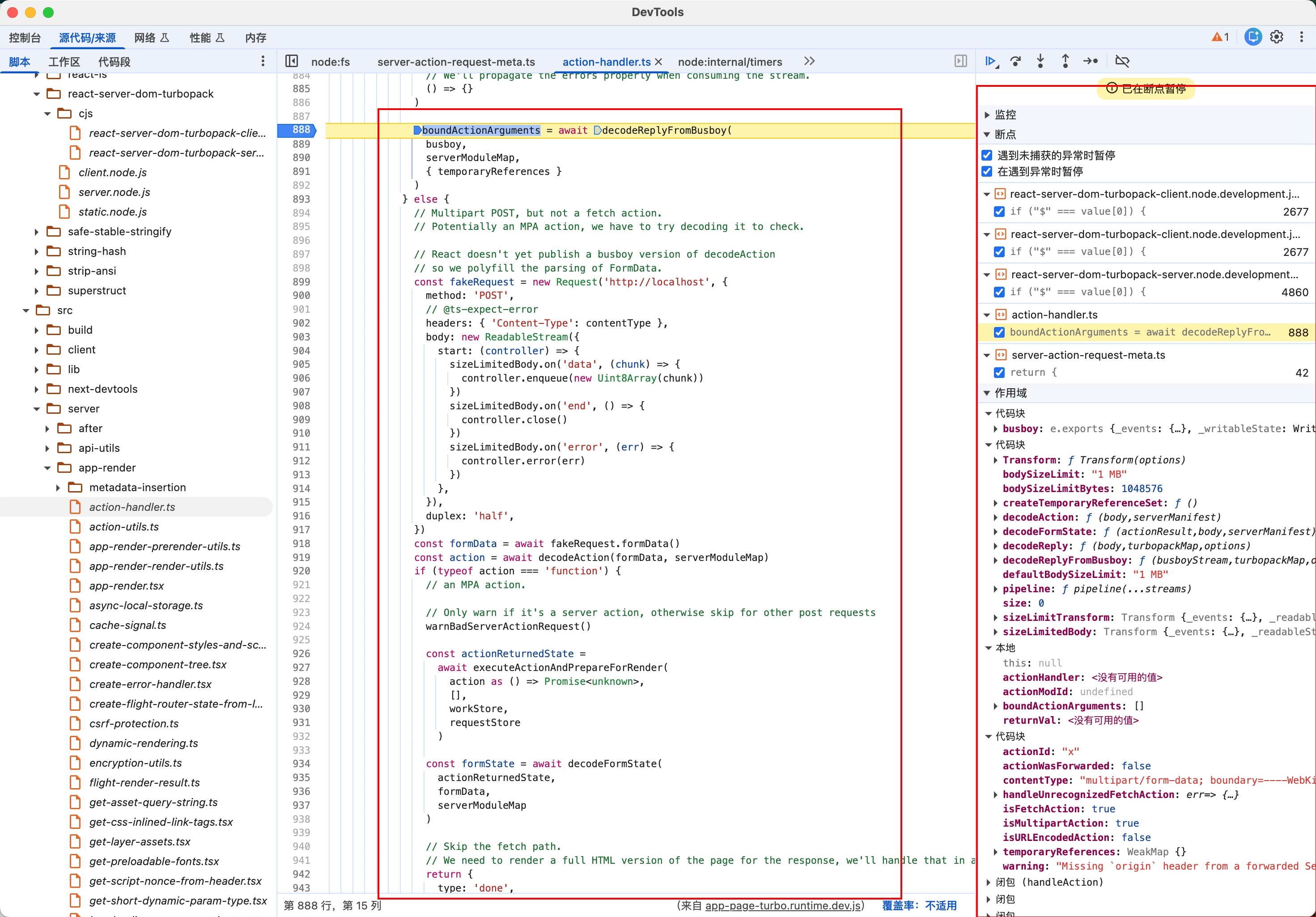Open app-page-turbo.runtime.dev.js source link

[783, 905]
